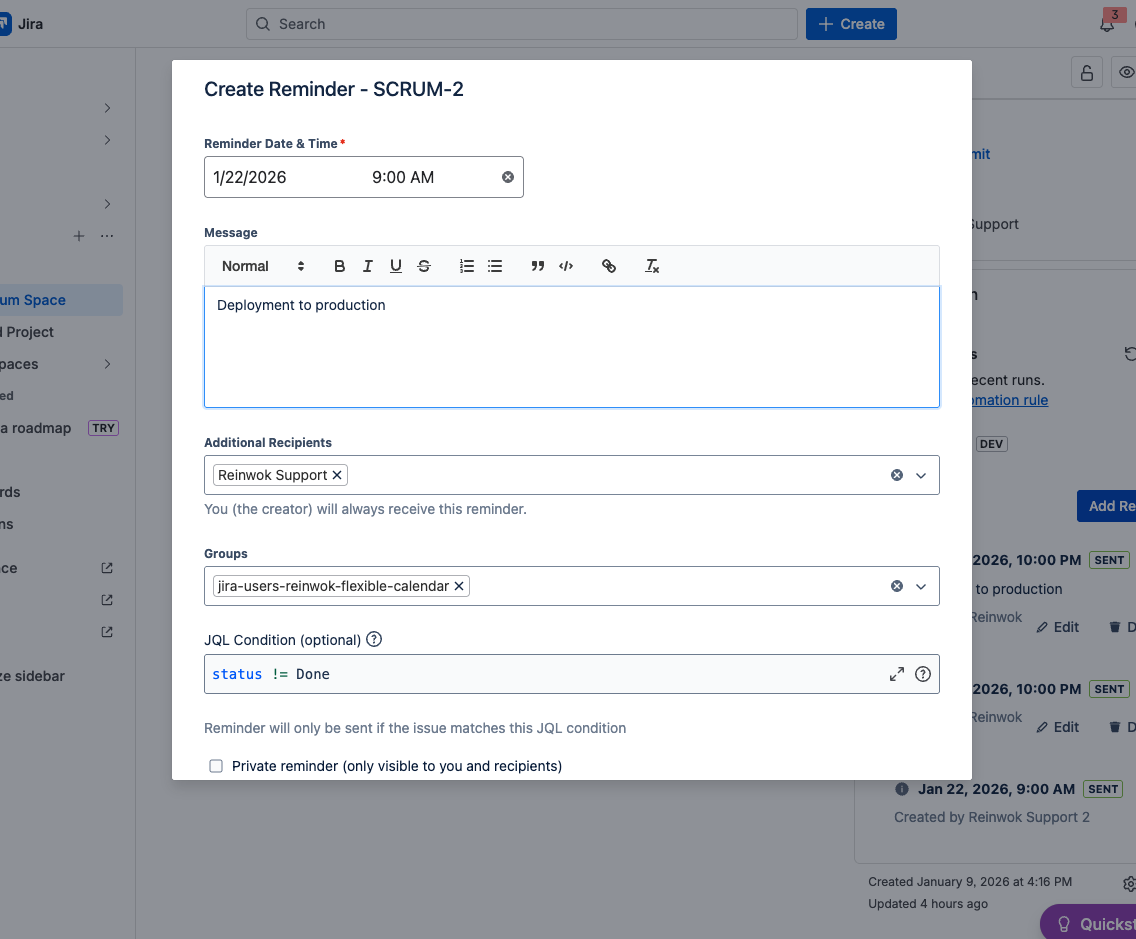The height and width of the screenshot is (939, 1136).
Task: Insert blockquote in message editor
Action: 538,266
